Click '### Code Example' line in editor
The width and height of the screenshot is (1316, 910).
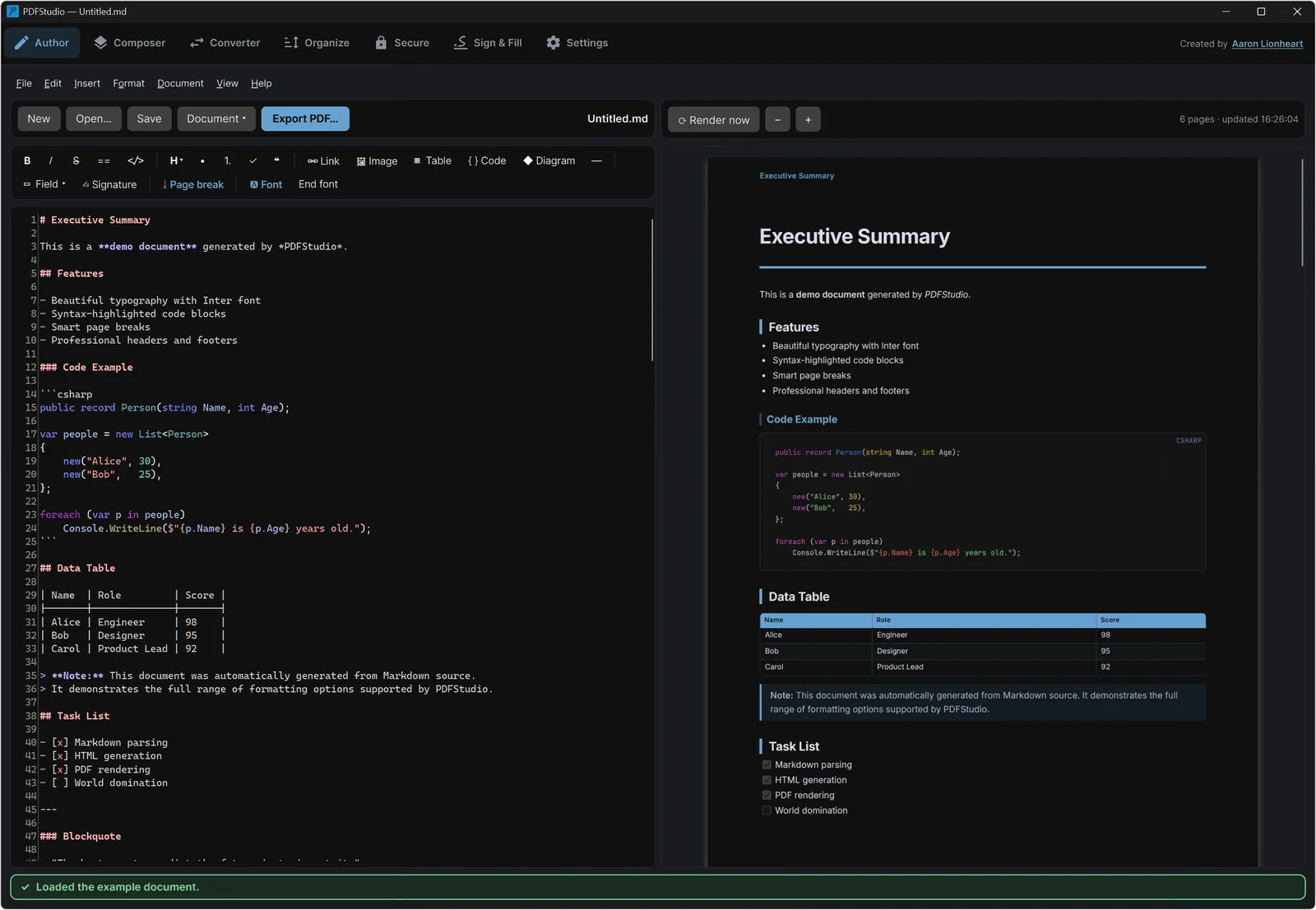coord(86,367)
